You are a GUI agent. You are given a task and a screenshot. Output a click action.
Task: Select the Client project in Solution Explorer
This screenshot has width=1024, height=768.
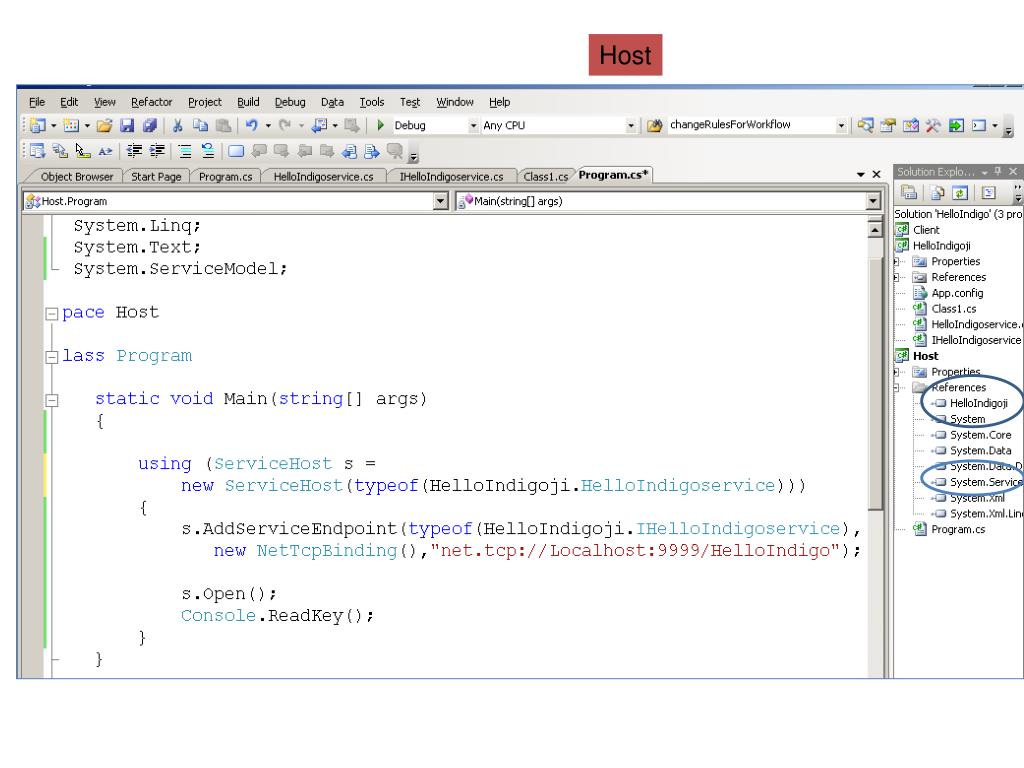tap(926, 230)
